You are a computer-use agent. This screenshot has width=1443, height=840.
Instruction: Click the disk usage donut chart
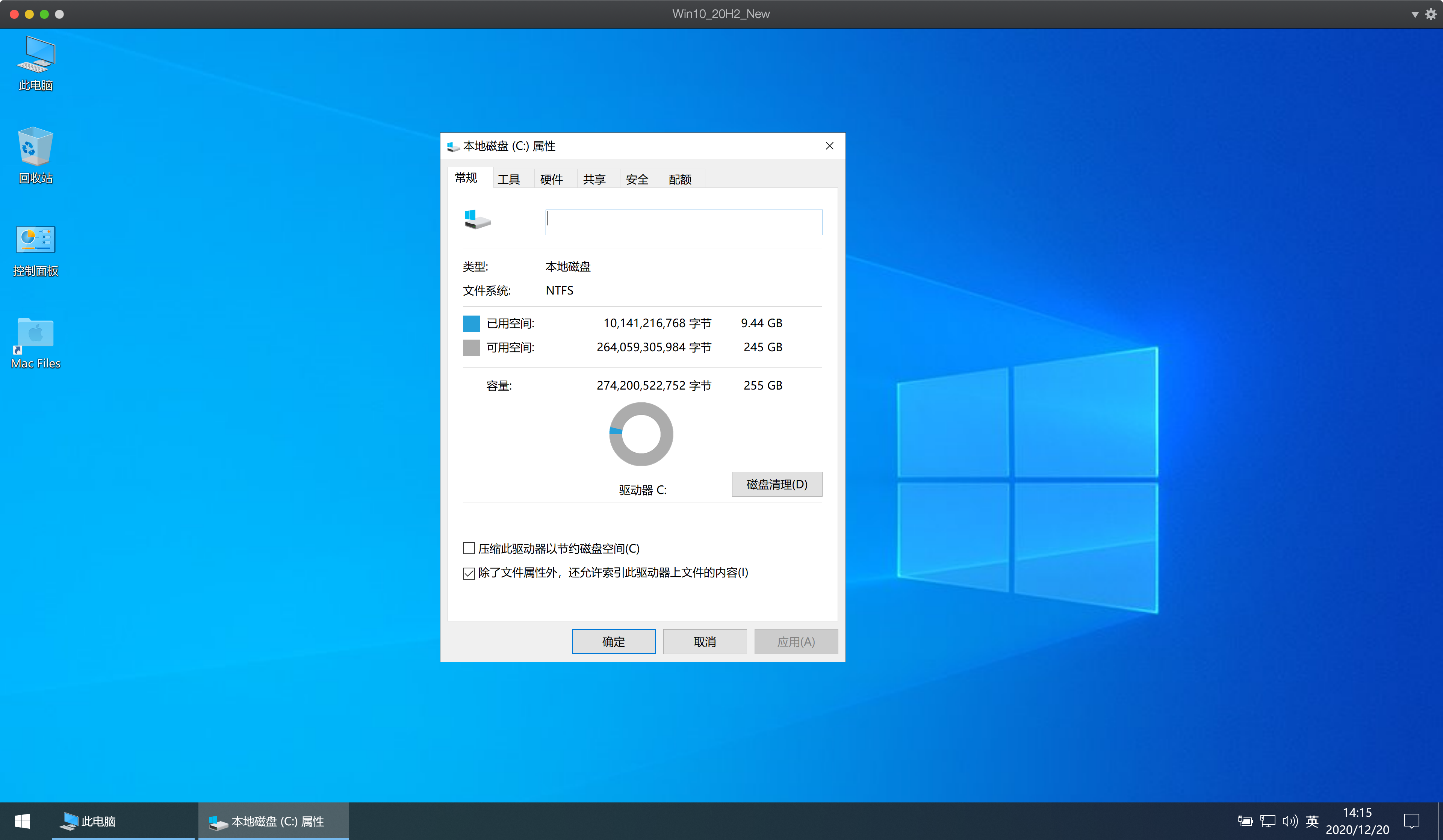[x=641, y=434]
